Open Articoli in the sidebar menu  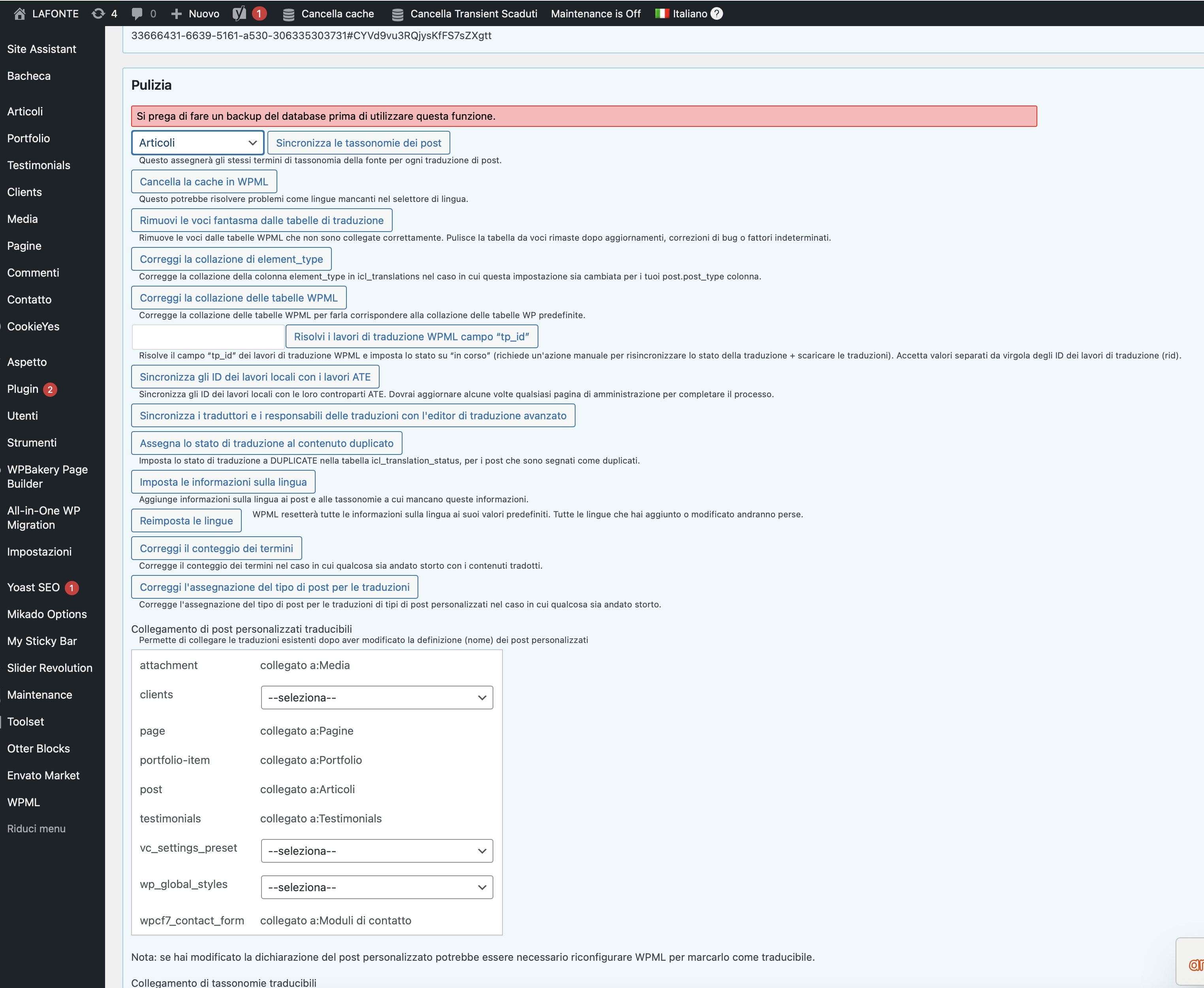coord(25,111)
